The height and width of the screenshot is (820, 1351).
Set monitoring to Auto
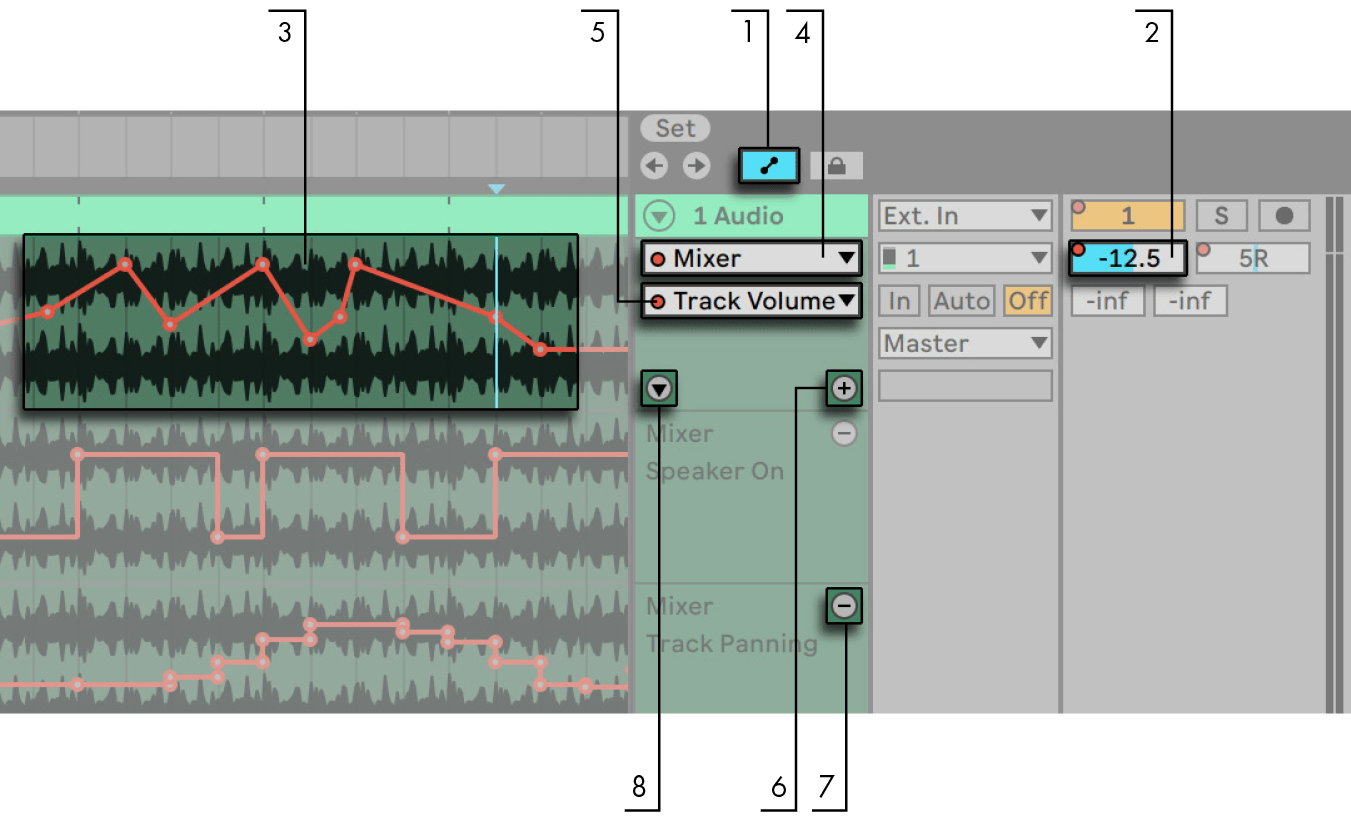pos(961,300)
